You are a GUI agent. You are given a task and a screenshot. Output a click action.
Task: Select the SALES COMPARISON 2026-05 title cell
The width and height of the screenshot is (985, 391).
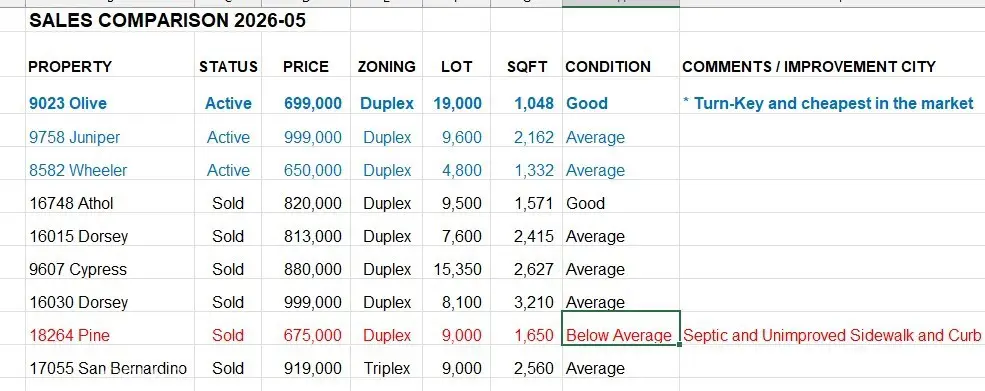[x=167, y=21]
